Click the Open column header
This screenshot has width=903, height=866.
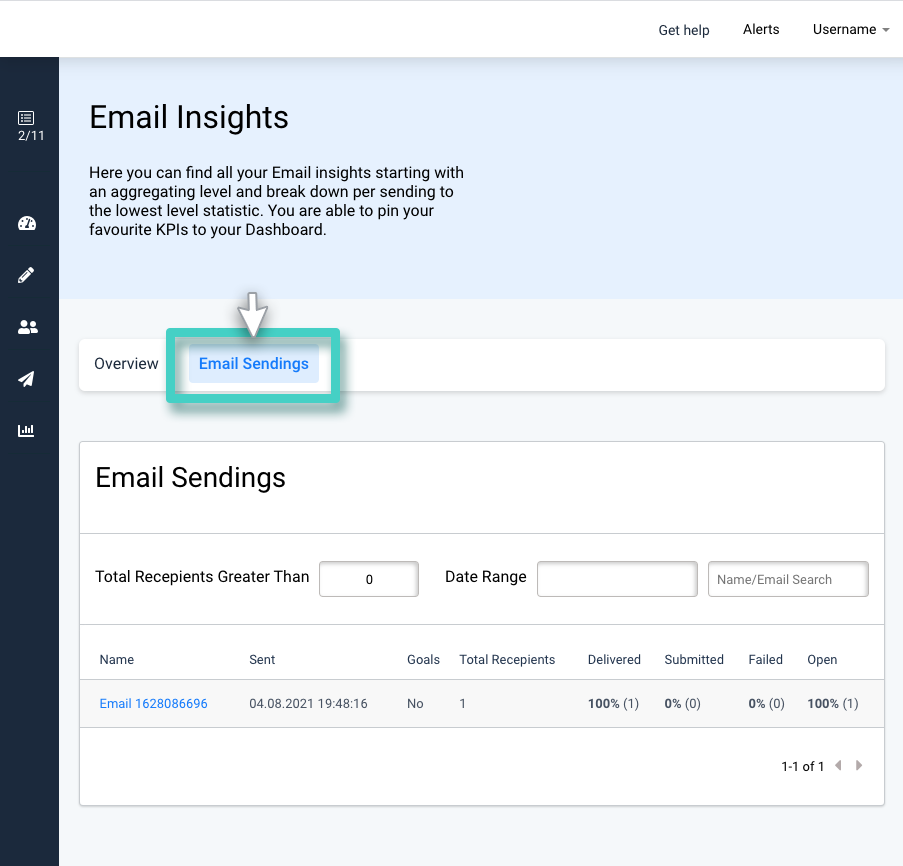822,660
